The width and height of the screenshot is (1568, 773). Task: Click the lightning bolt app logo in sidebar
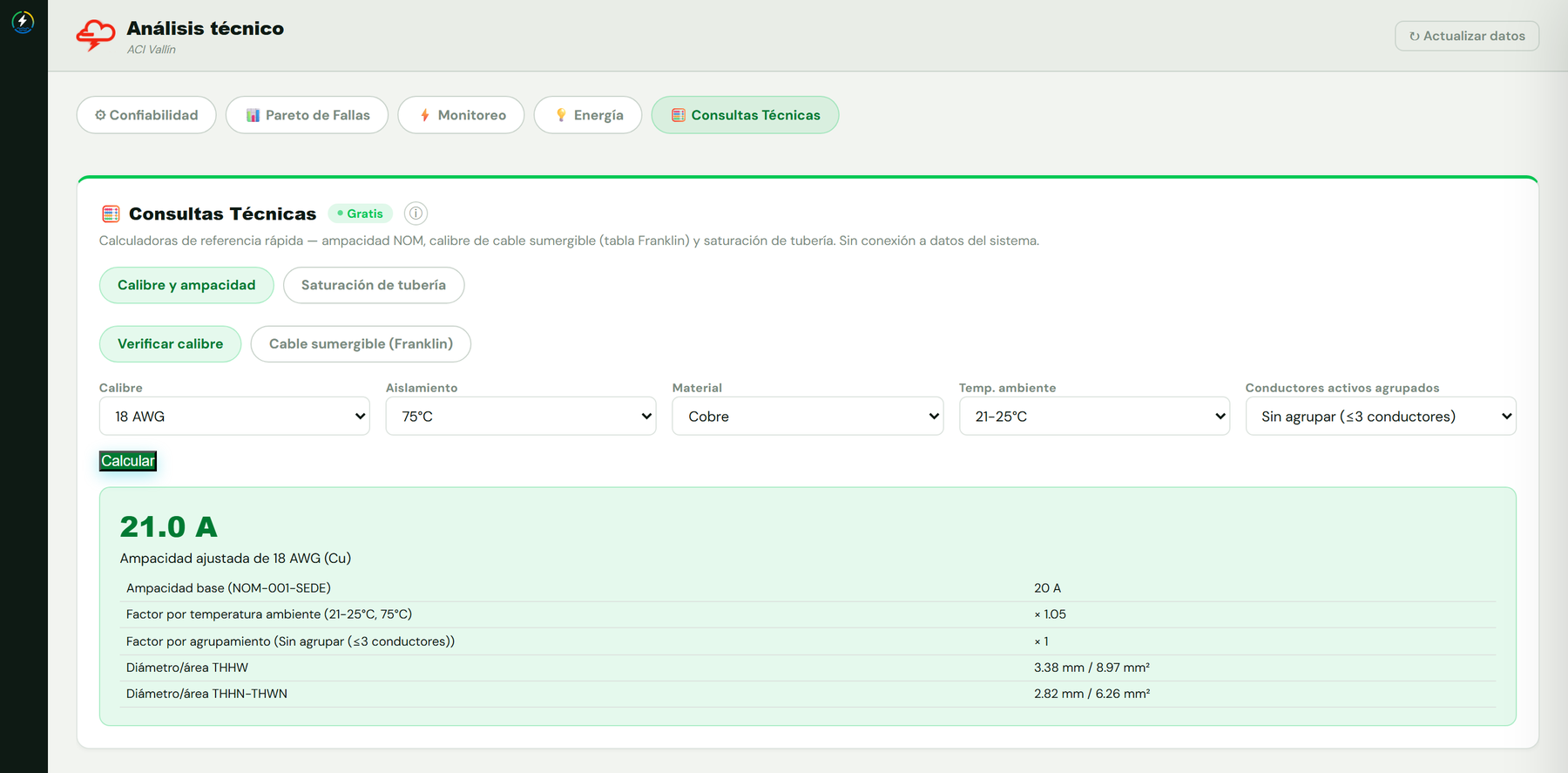[23, 21]
